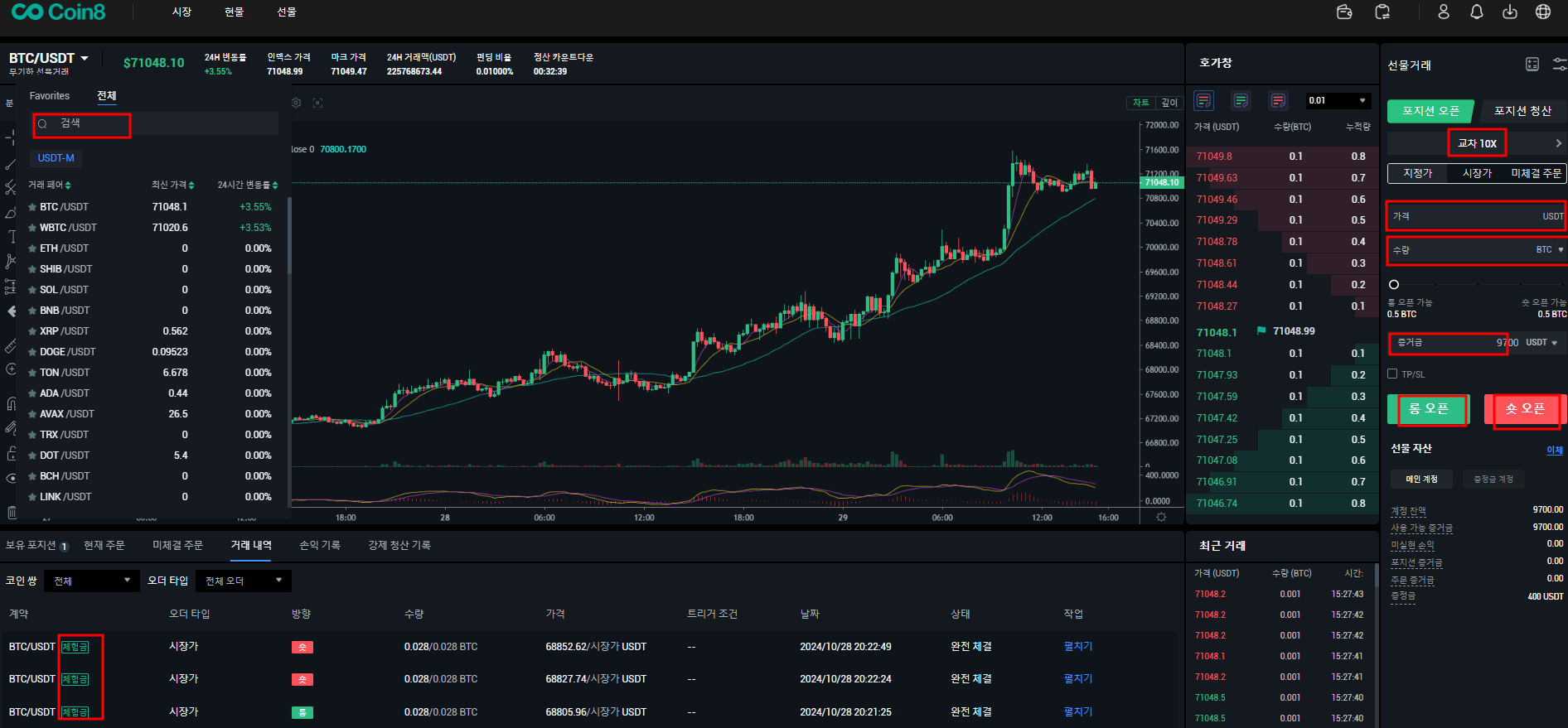Expand the BTC/USDT pair selector dropdown
The height and width of the screenshot is (728, 1568).
point(85,59)
